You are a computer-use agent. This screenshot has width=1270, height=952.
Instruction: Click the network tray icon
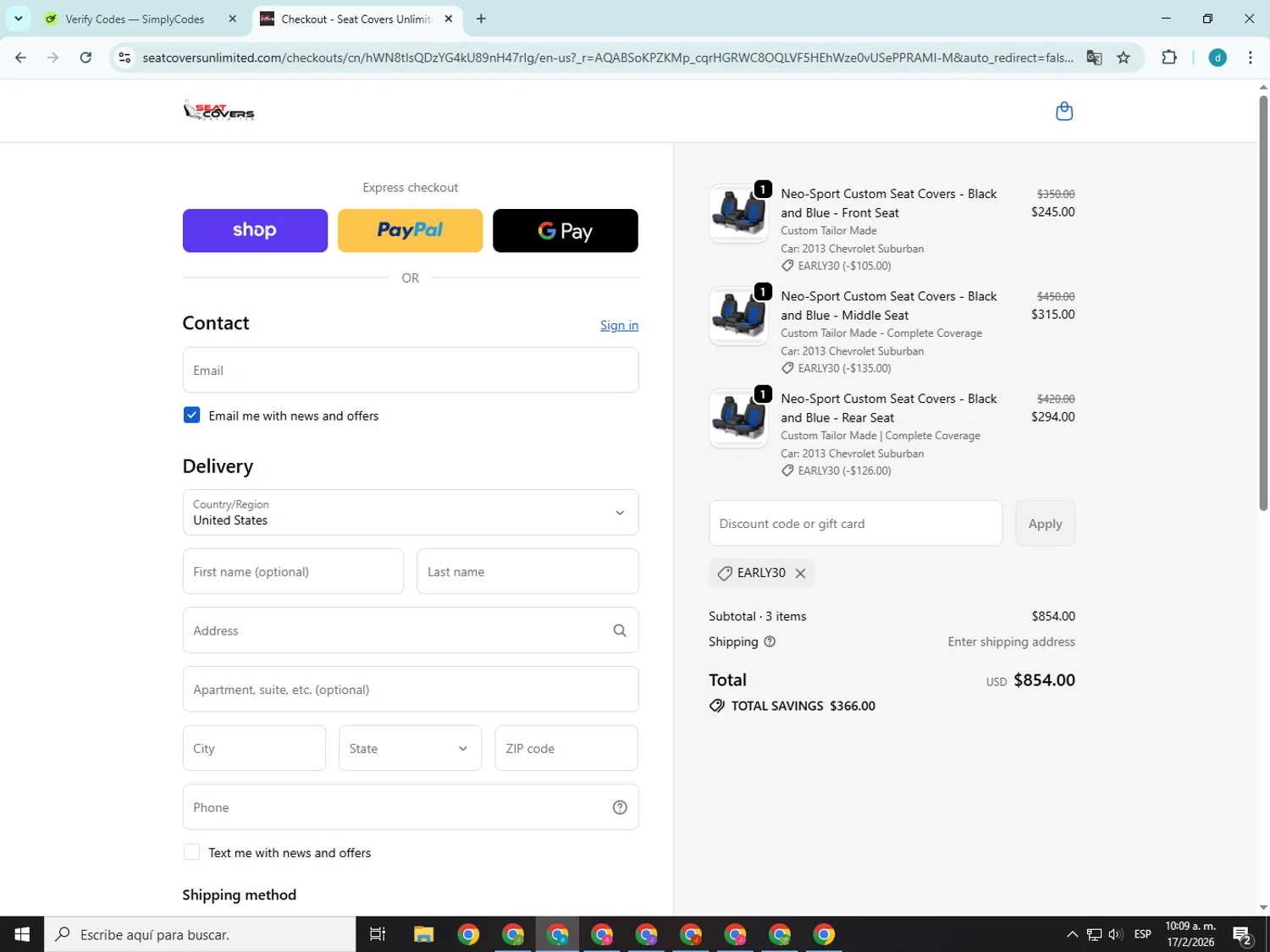pyautogui.click(x=1094, y=934)
